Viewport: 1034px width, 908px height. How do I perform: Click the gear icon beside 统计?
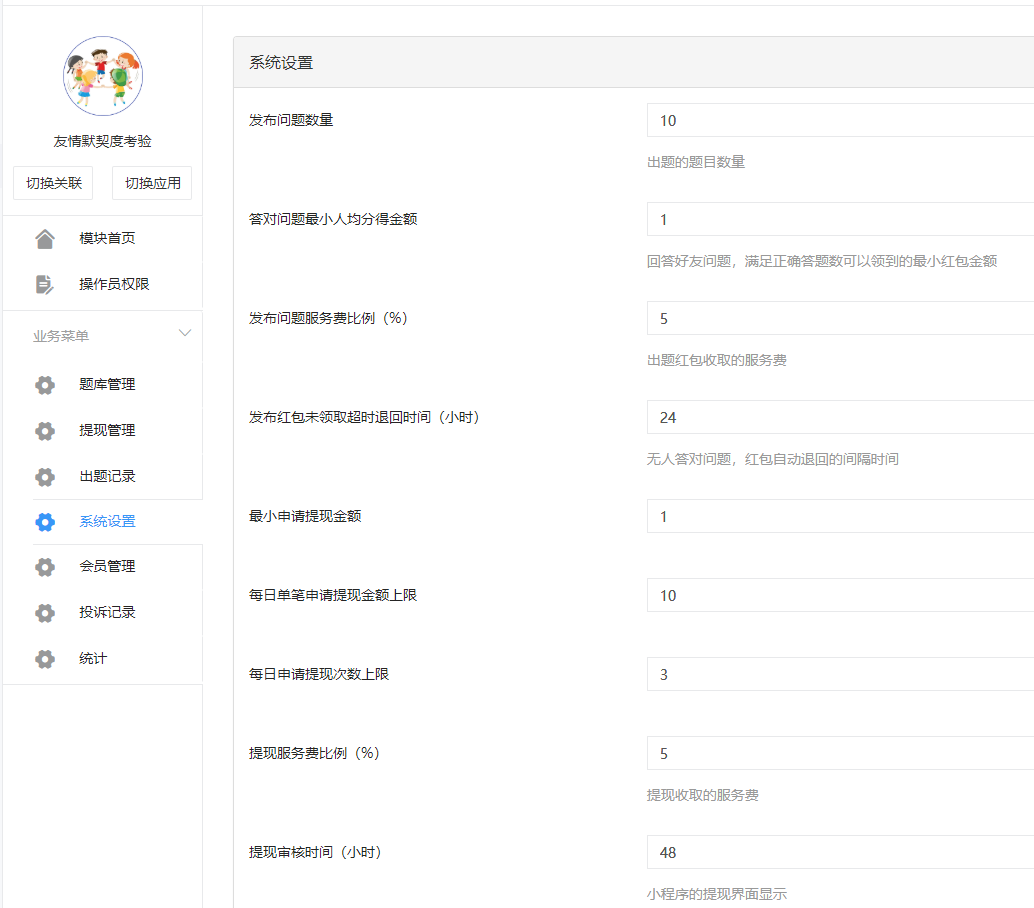point(45,659)
